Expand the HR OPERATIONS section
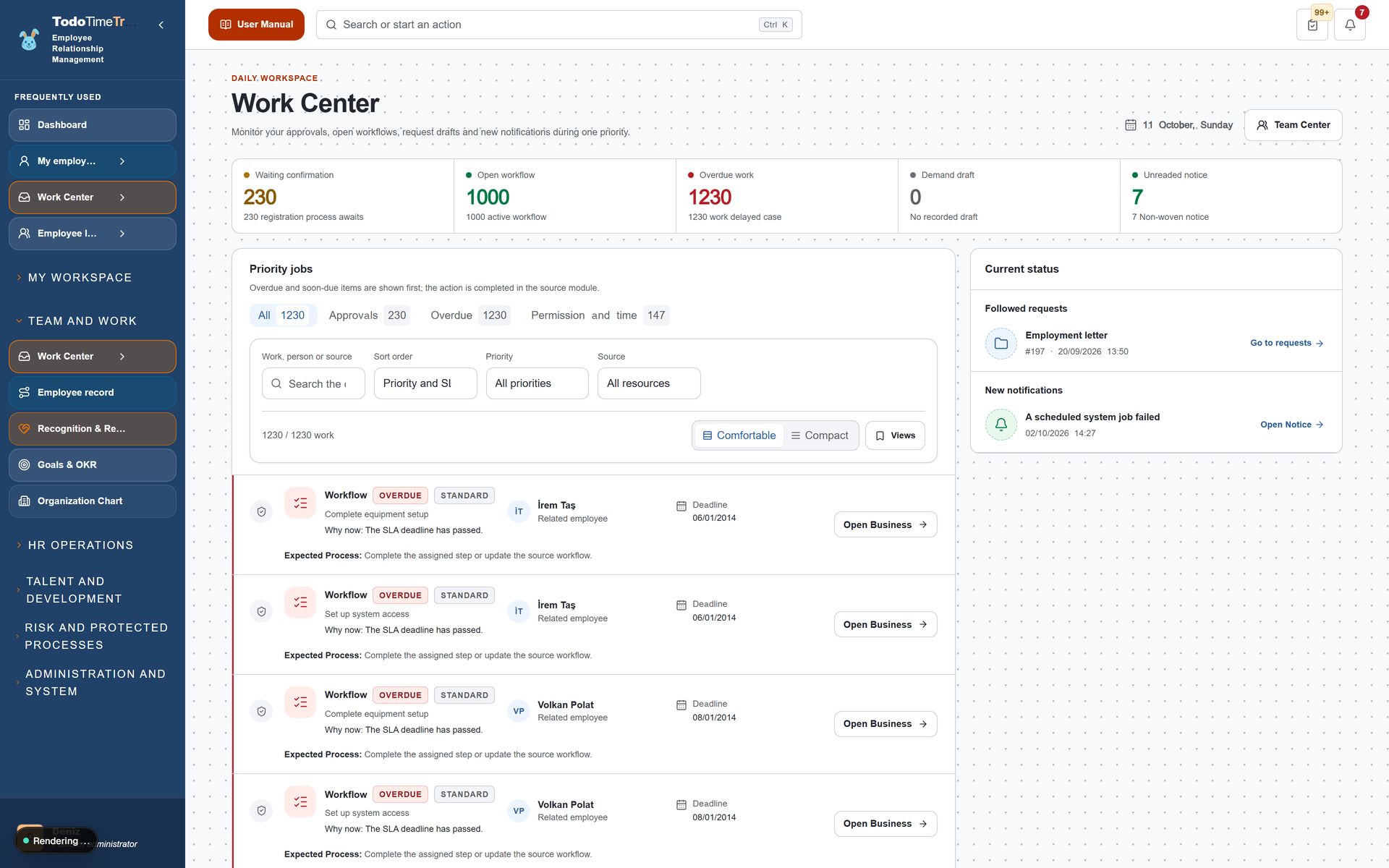 [75, 545]
